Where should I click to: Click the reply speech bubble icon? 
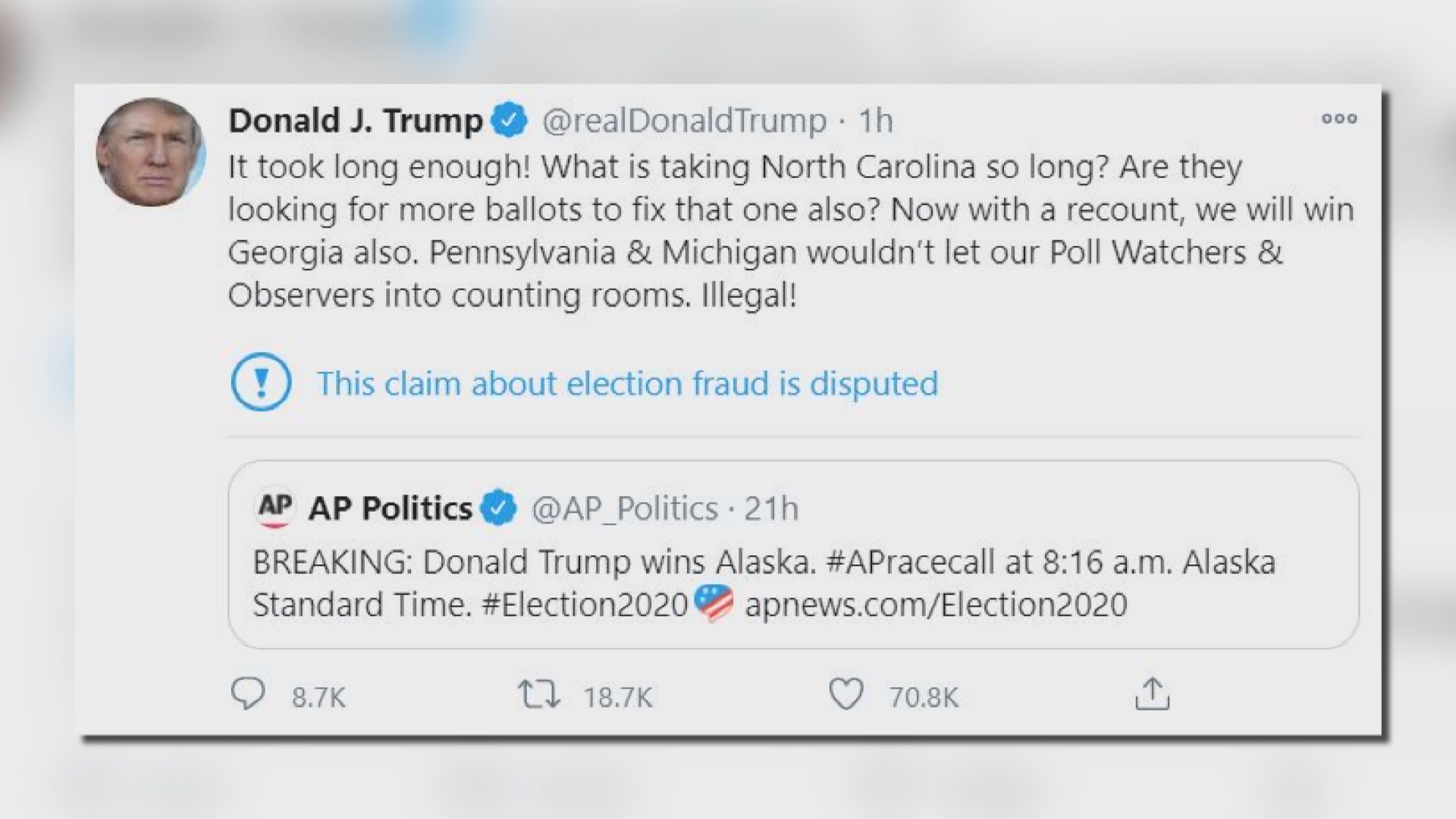[x=248, y=693]
